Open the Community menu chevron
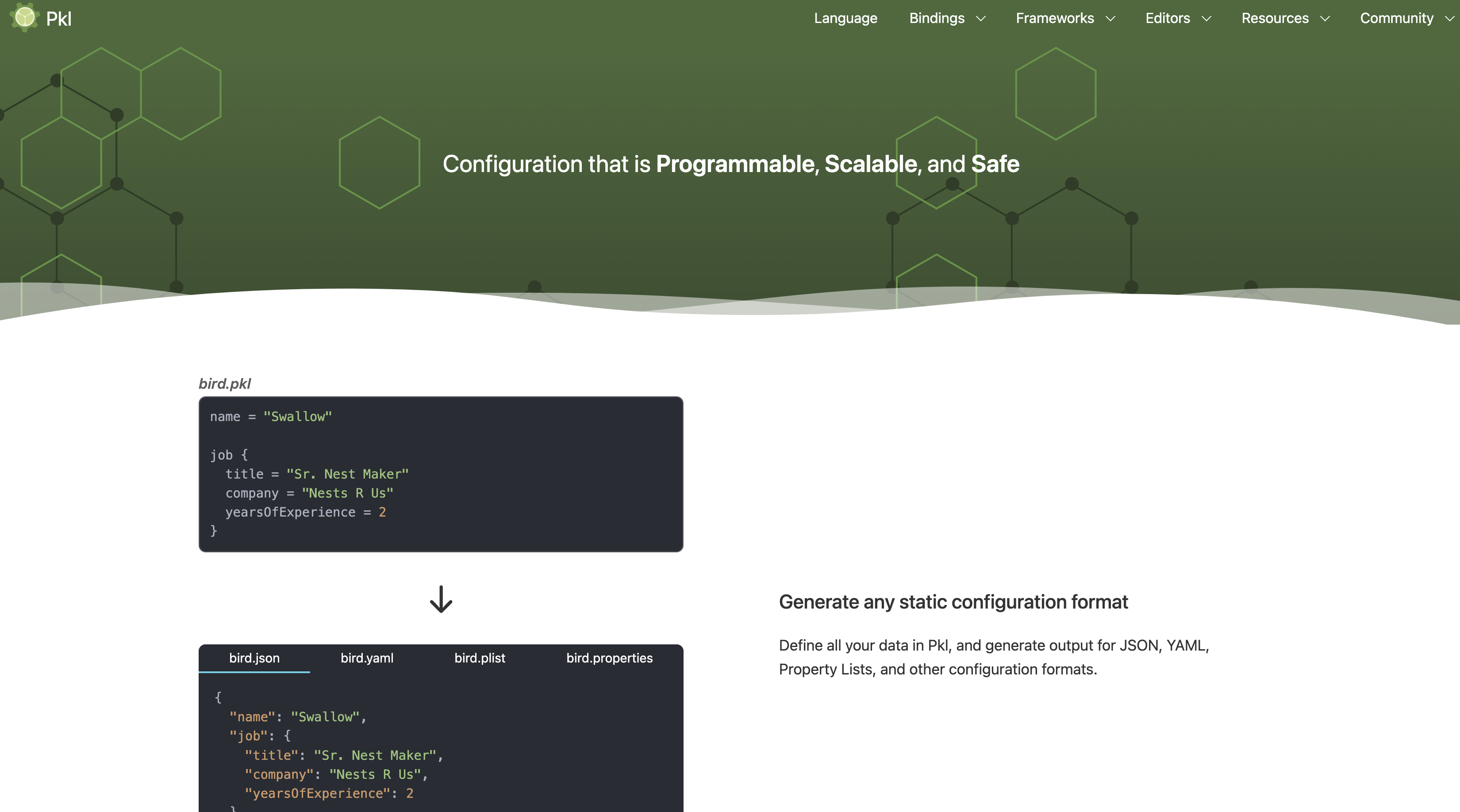 click(x=1449, y=19)
